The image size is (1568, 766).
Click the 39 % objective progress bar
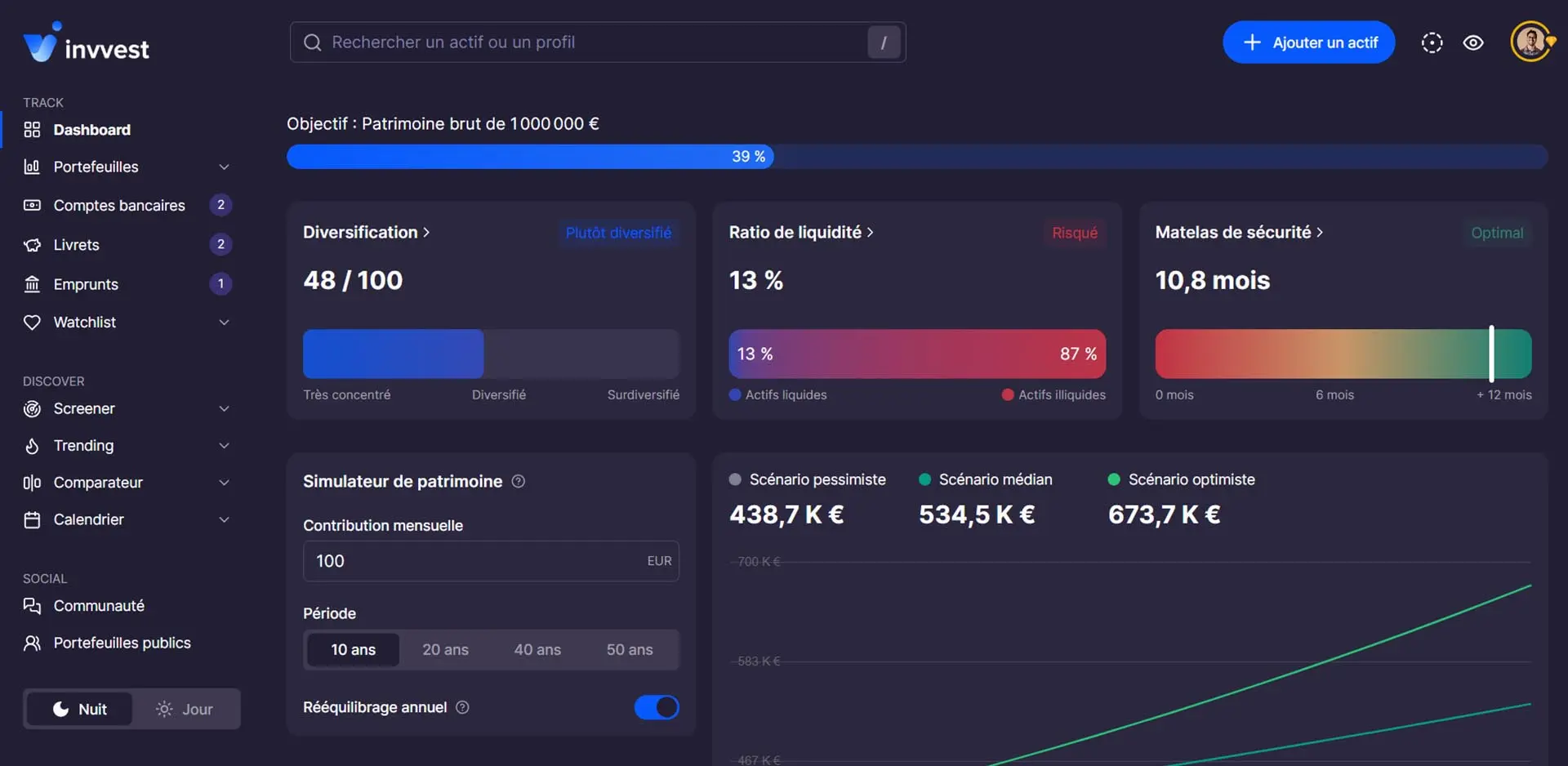[747, 156]
